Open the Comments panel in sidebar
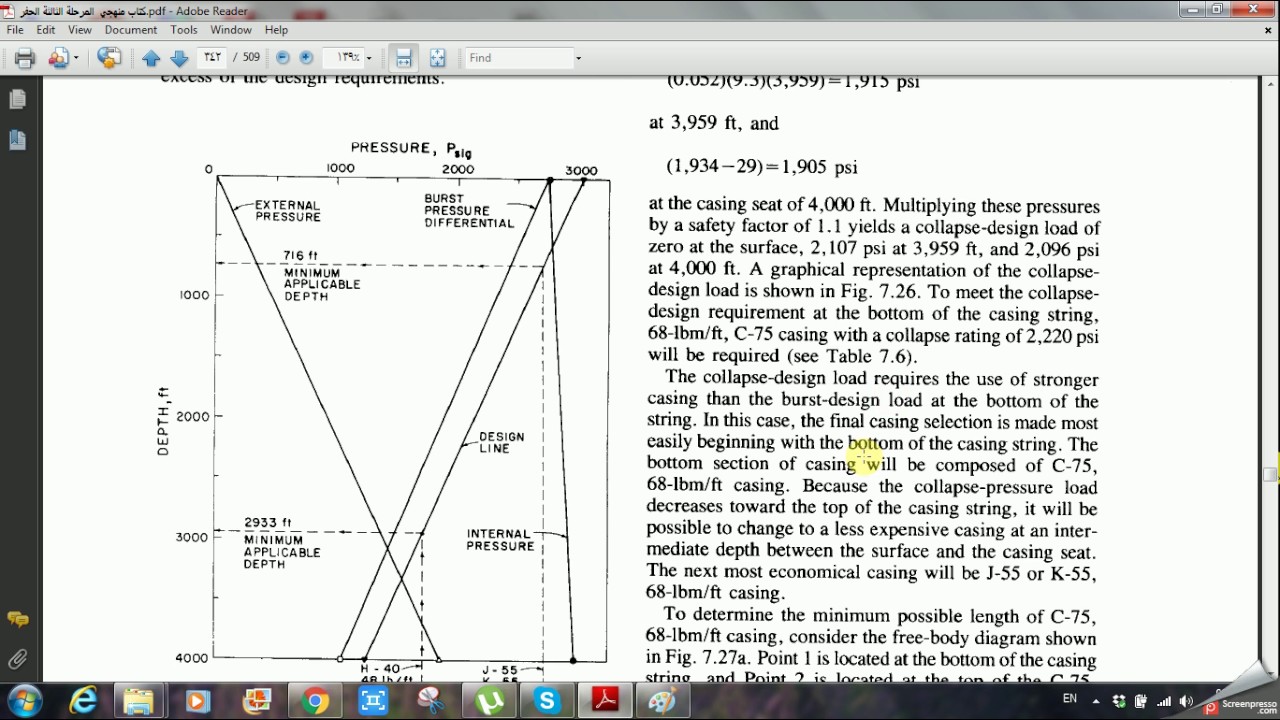 (17, 620)
